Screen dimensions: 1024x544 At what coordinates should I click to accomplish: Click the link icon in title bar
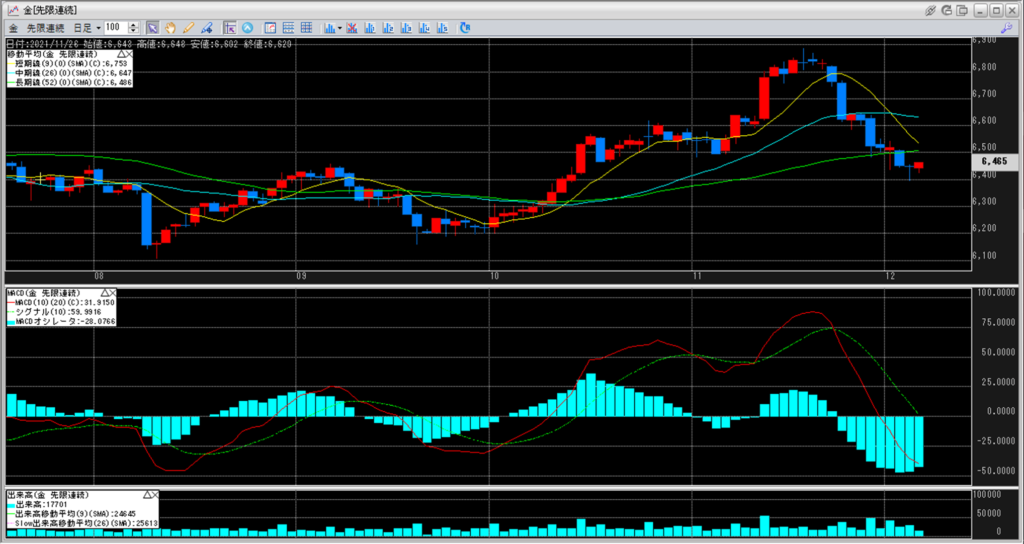[930, 9]
